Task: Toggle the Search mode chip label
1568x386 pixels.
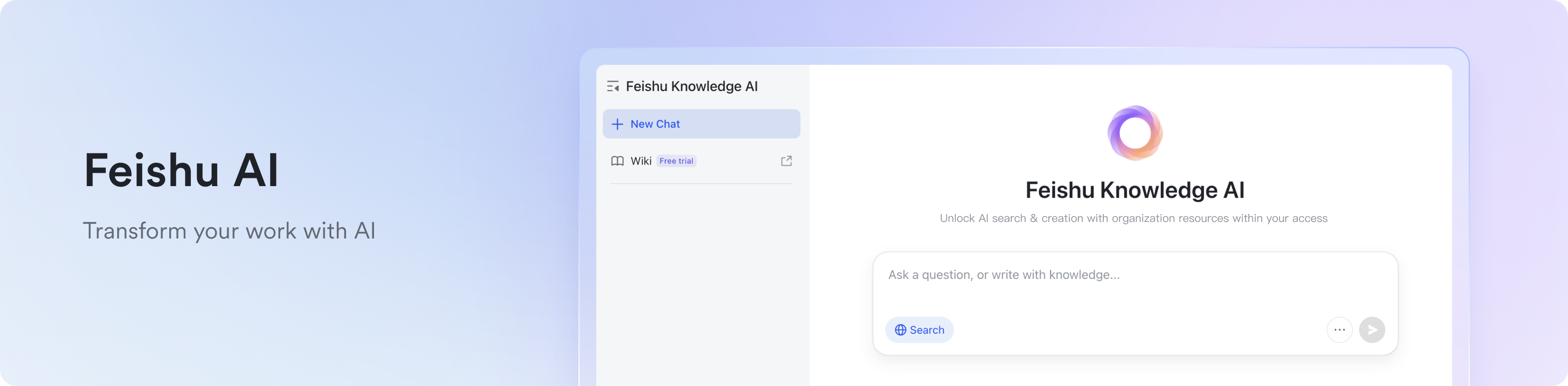Action: 927,330
